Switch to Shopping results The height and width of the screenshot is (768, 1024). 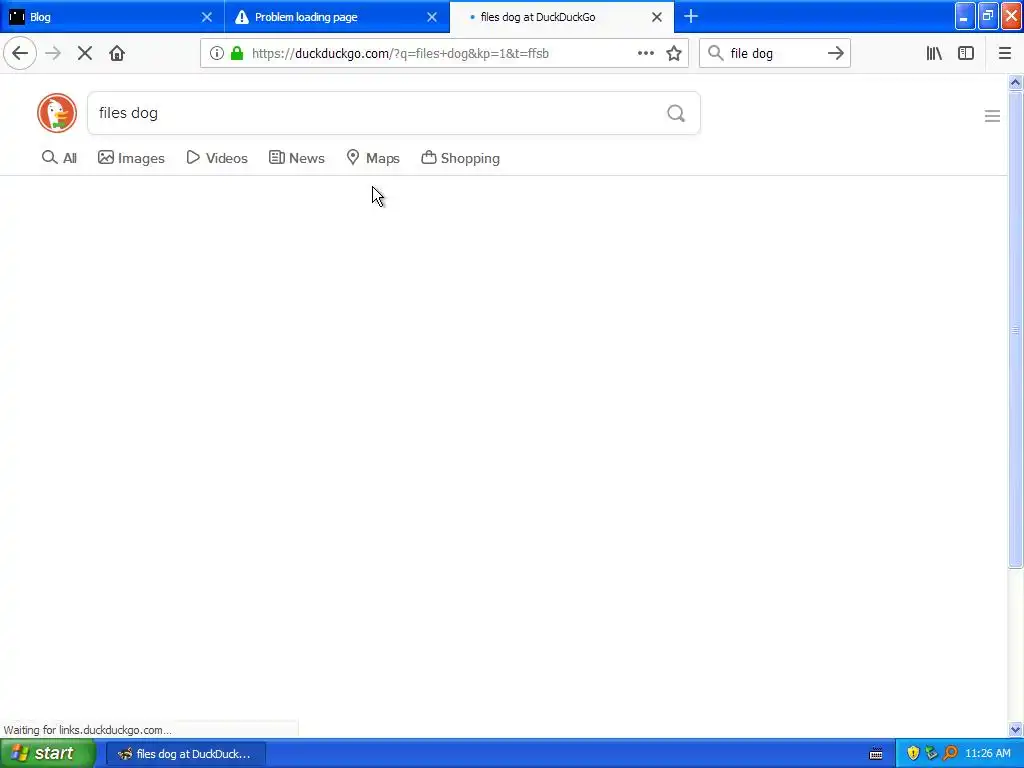[460, 158]
